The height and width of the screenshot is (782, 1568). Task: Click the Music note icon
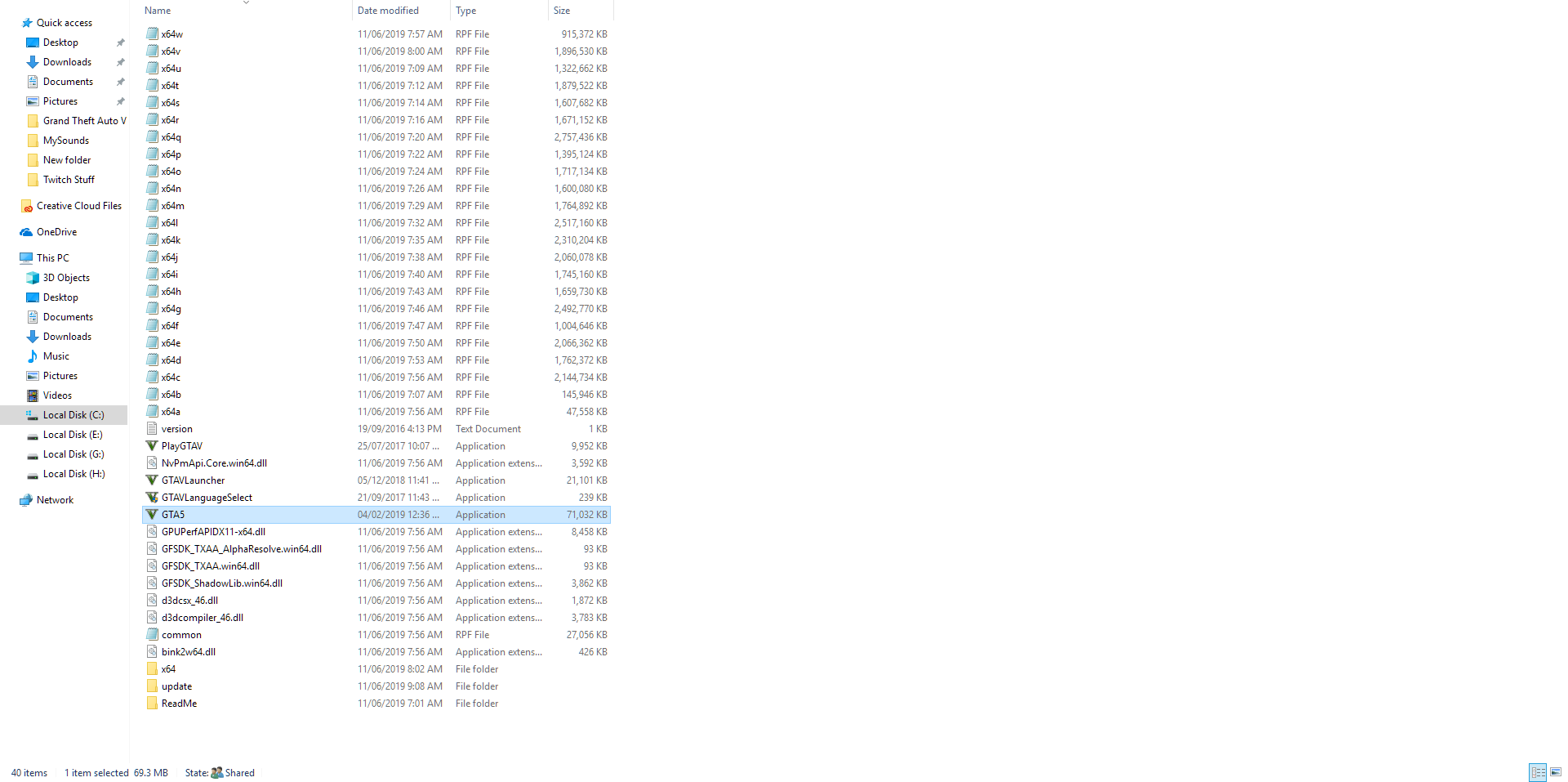[33, 356]
